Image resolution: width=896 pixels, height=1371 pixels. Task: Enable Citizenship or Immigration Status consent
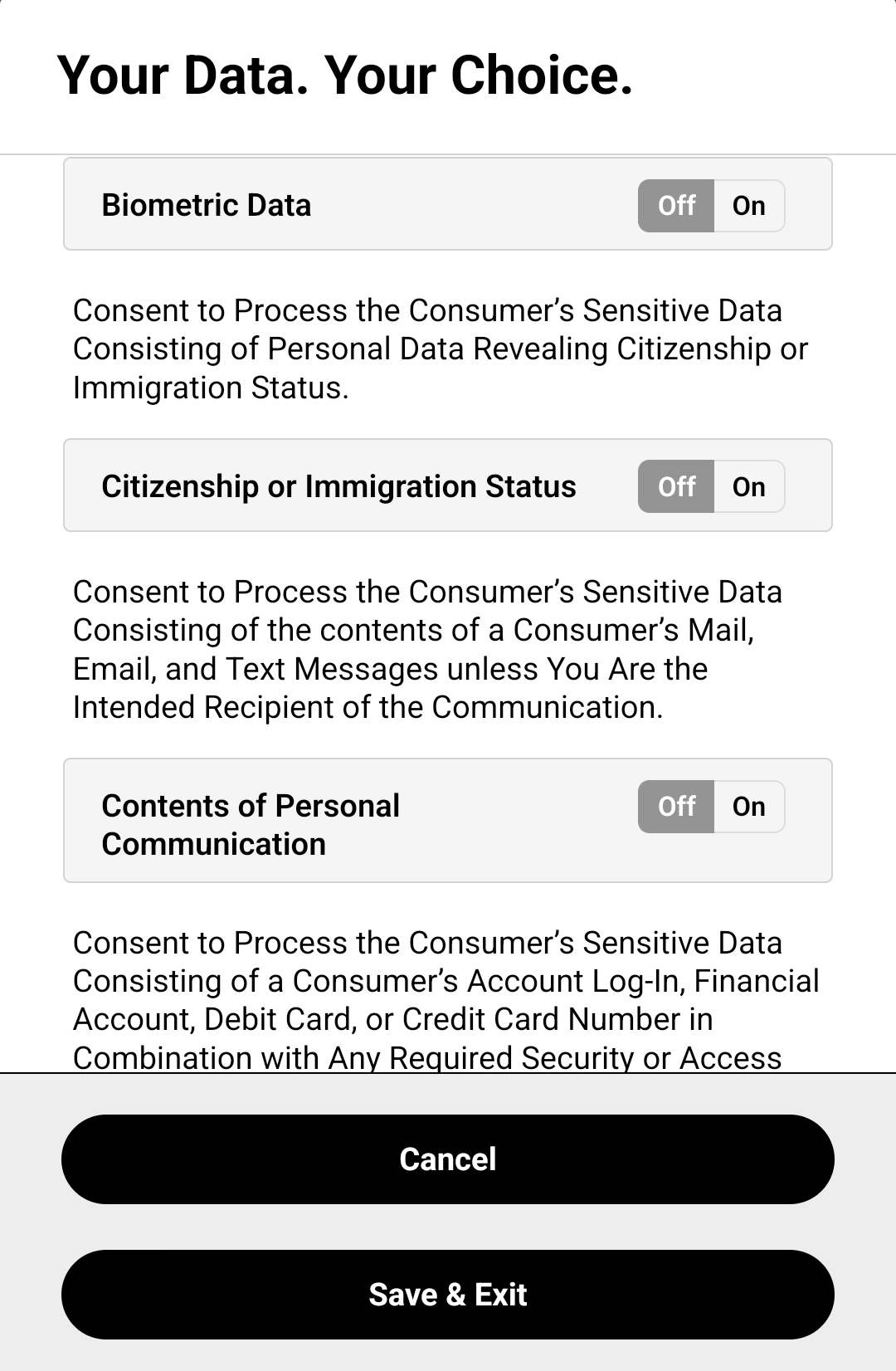(749, 486)
